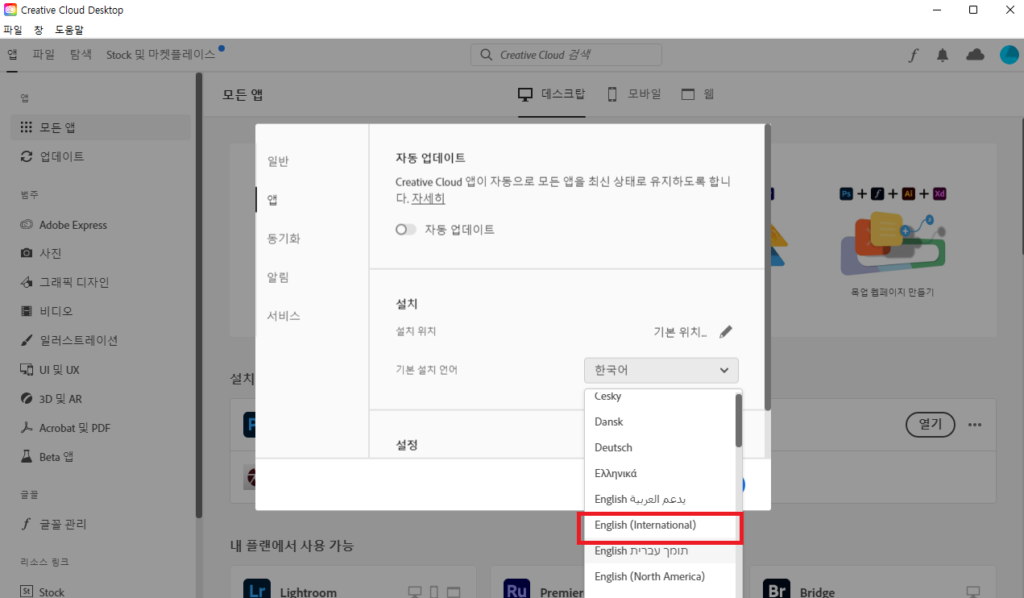Image resolution: width=1024 pixels, height=598 pixels.
Task: Open the 서비스 settings section
Action: click(x=283, y=316)
